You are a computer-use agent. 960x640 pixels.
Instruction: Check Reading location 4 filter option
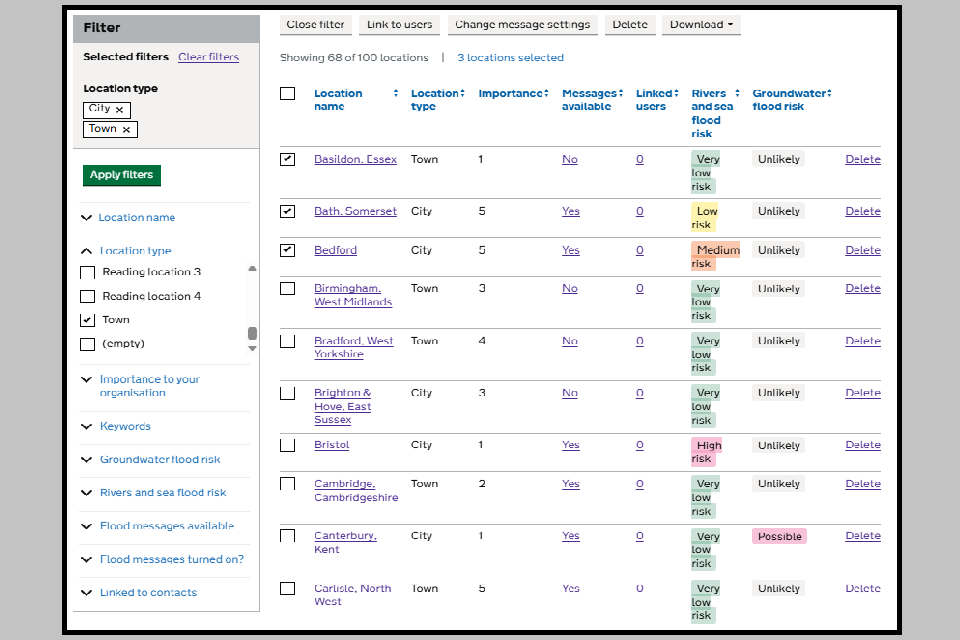click(x=87, y=296)
